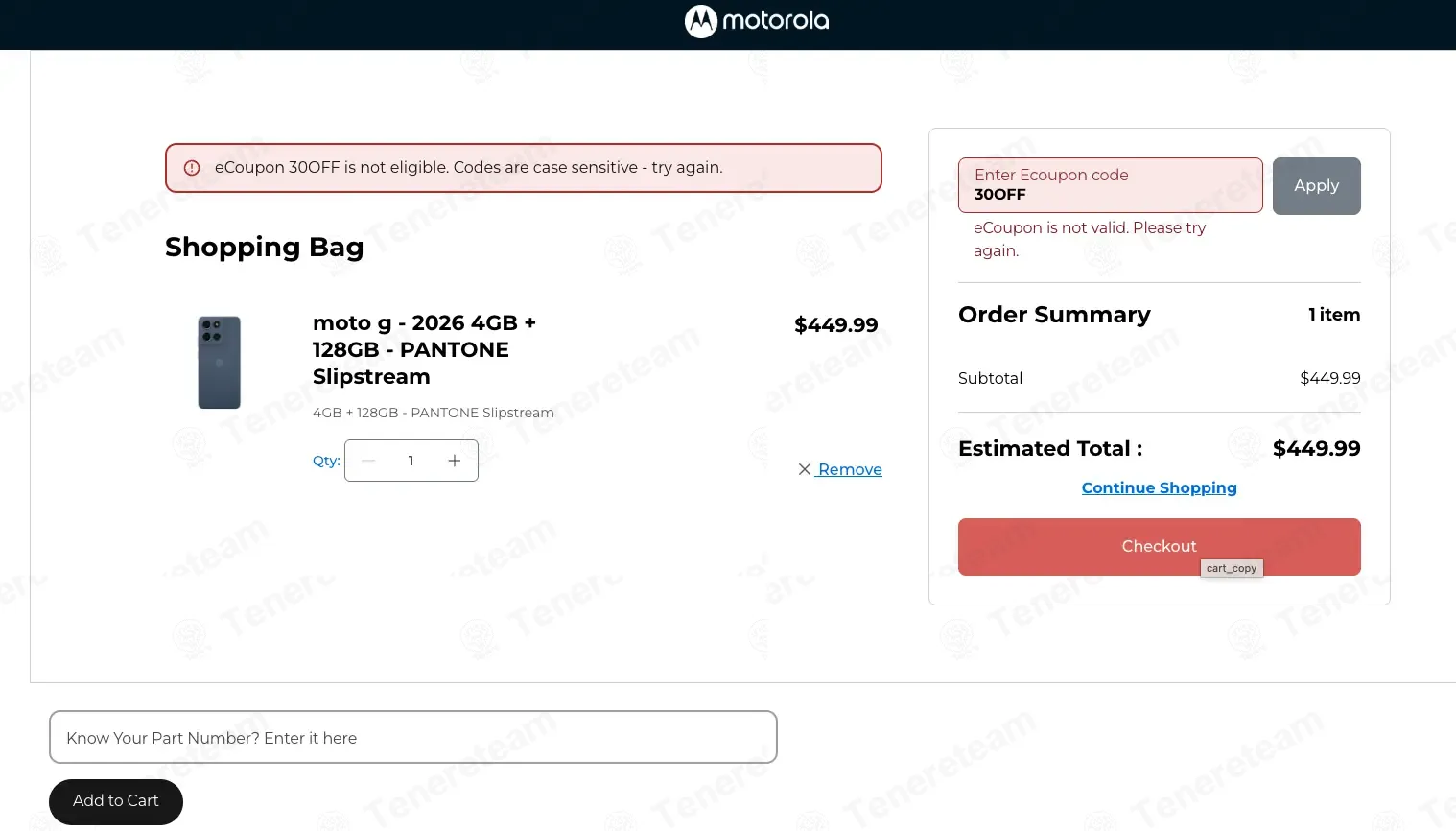
Task: Click the Shopping Bag heading
Action: point(265,247)
